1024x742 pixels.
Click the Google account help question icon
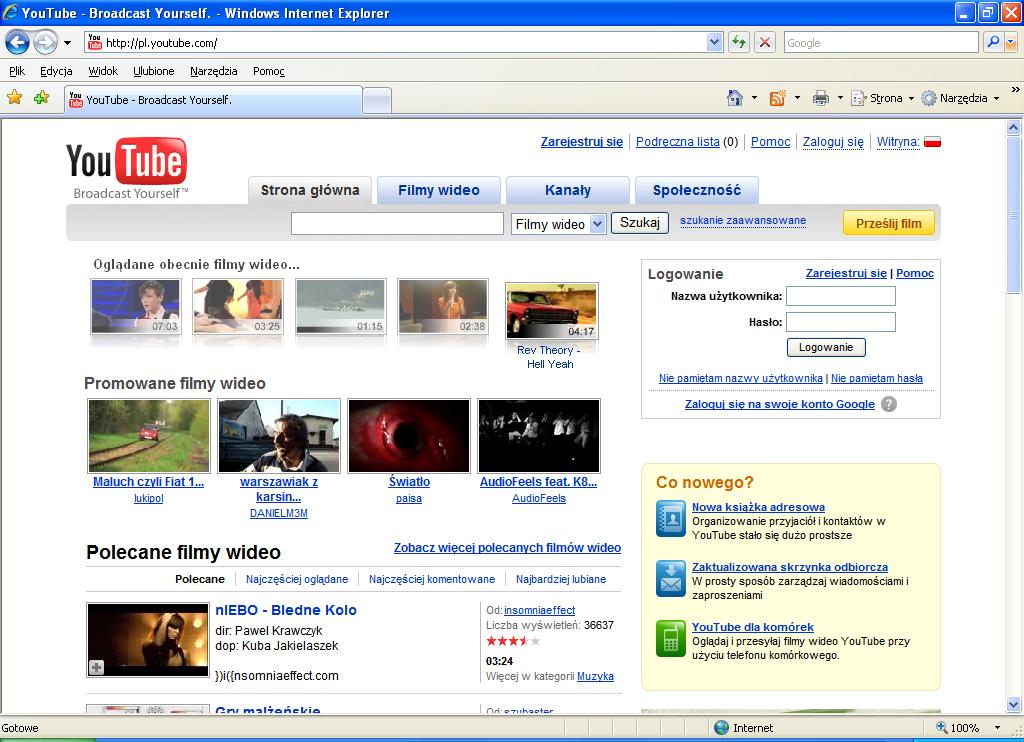coord(889,404)
